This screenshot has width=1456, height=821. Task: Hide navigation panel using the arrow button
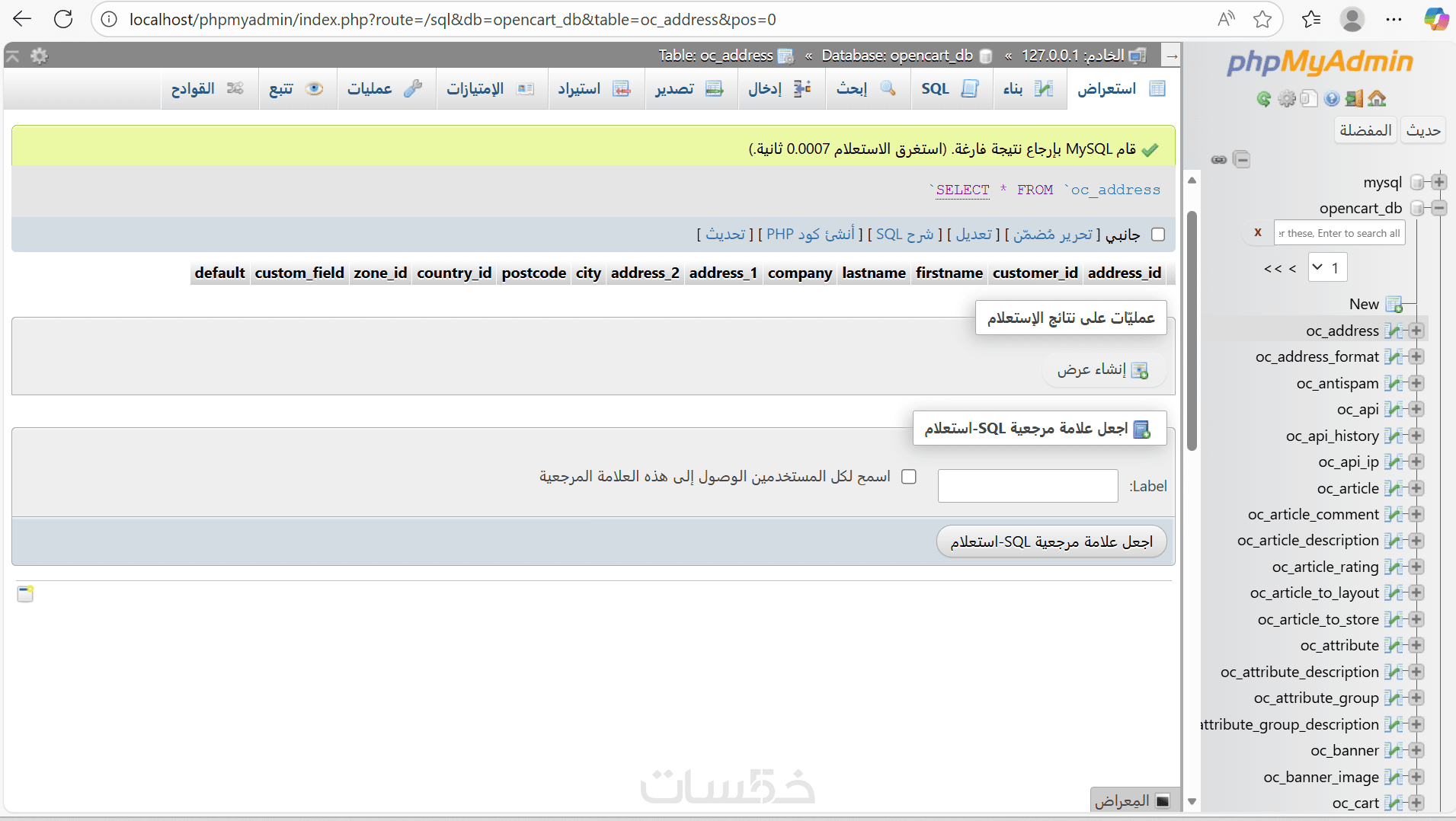(1172, 56)
